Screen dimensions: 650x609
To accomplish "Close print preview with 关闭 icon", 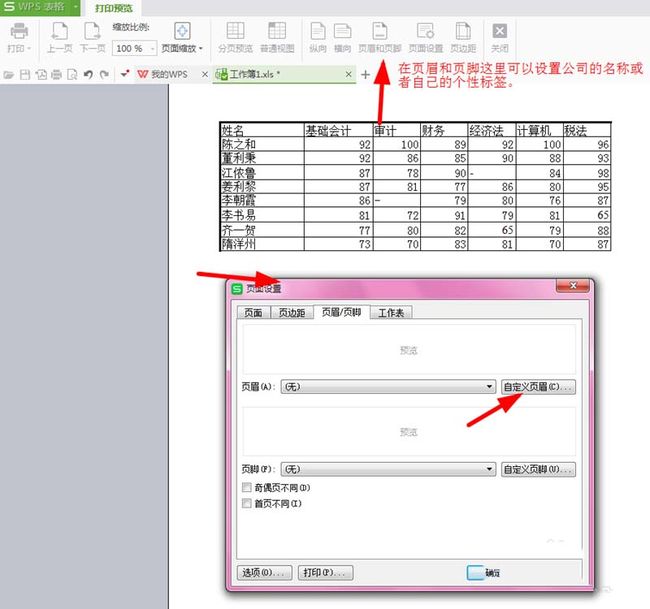I will [500, 38].
